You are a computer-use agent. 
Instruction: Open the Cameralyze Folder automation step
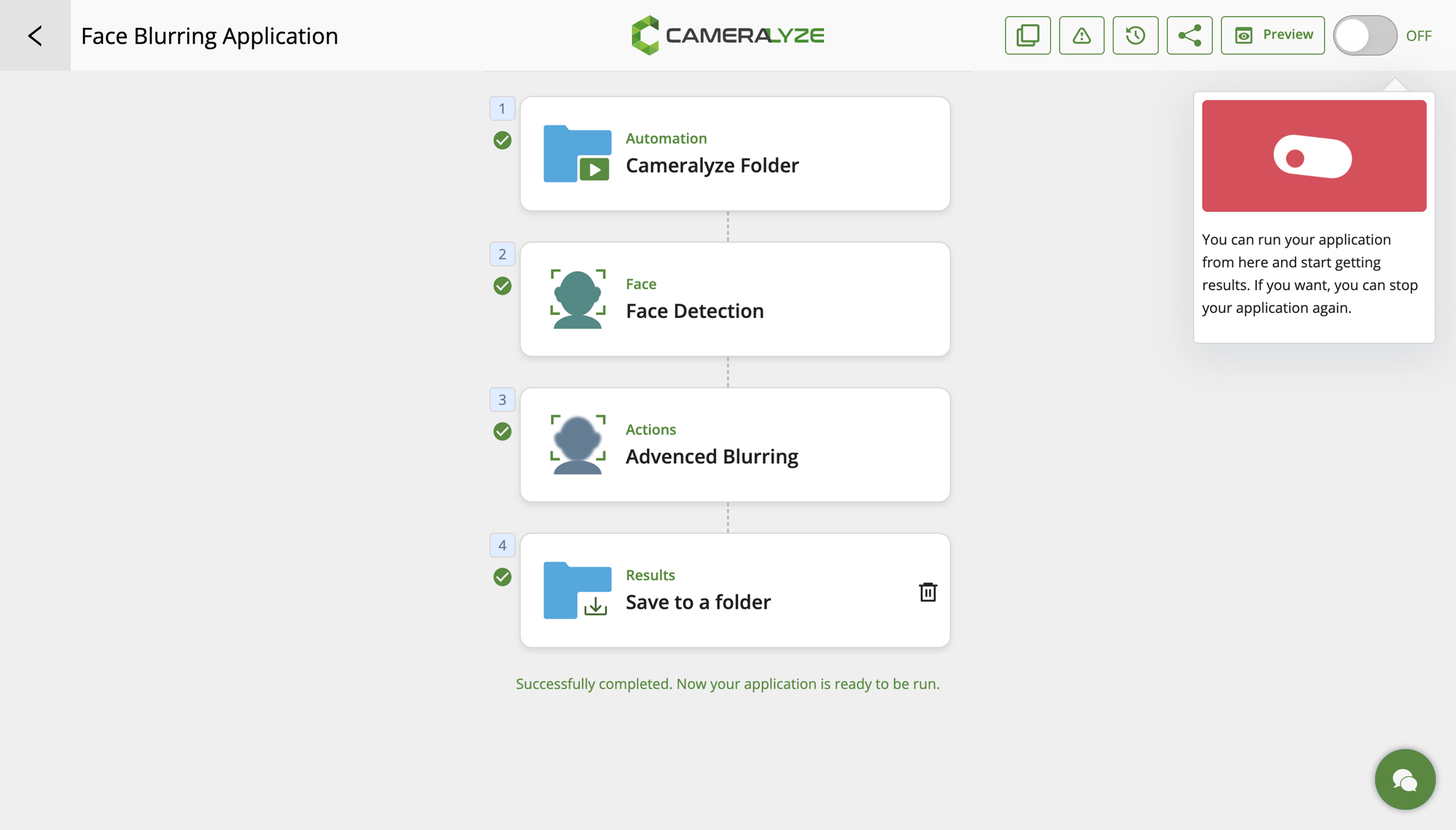pyautogui.click(x=734, y=154)
